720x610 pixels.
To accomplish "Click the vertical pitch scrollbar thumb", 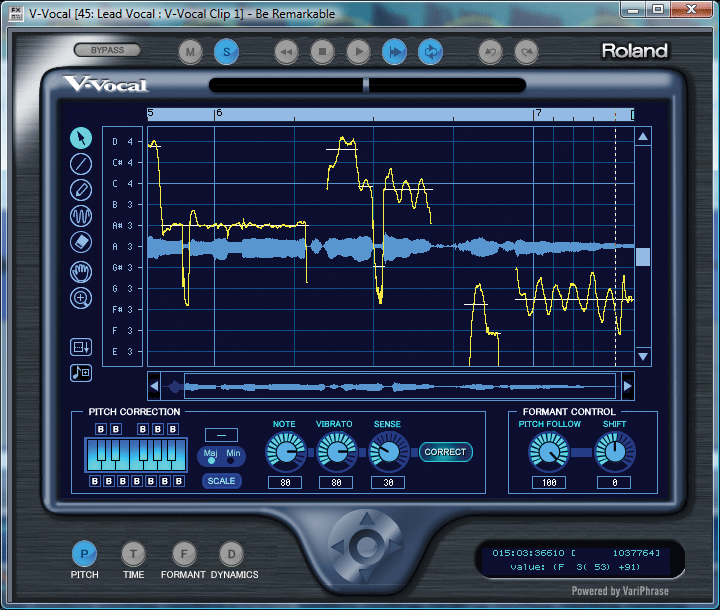I will (x=643, y=257).
